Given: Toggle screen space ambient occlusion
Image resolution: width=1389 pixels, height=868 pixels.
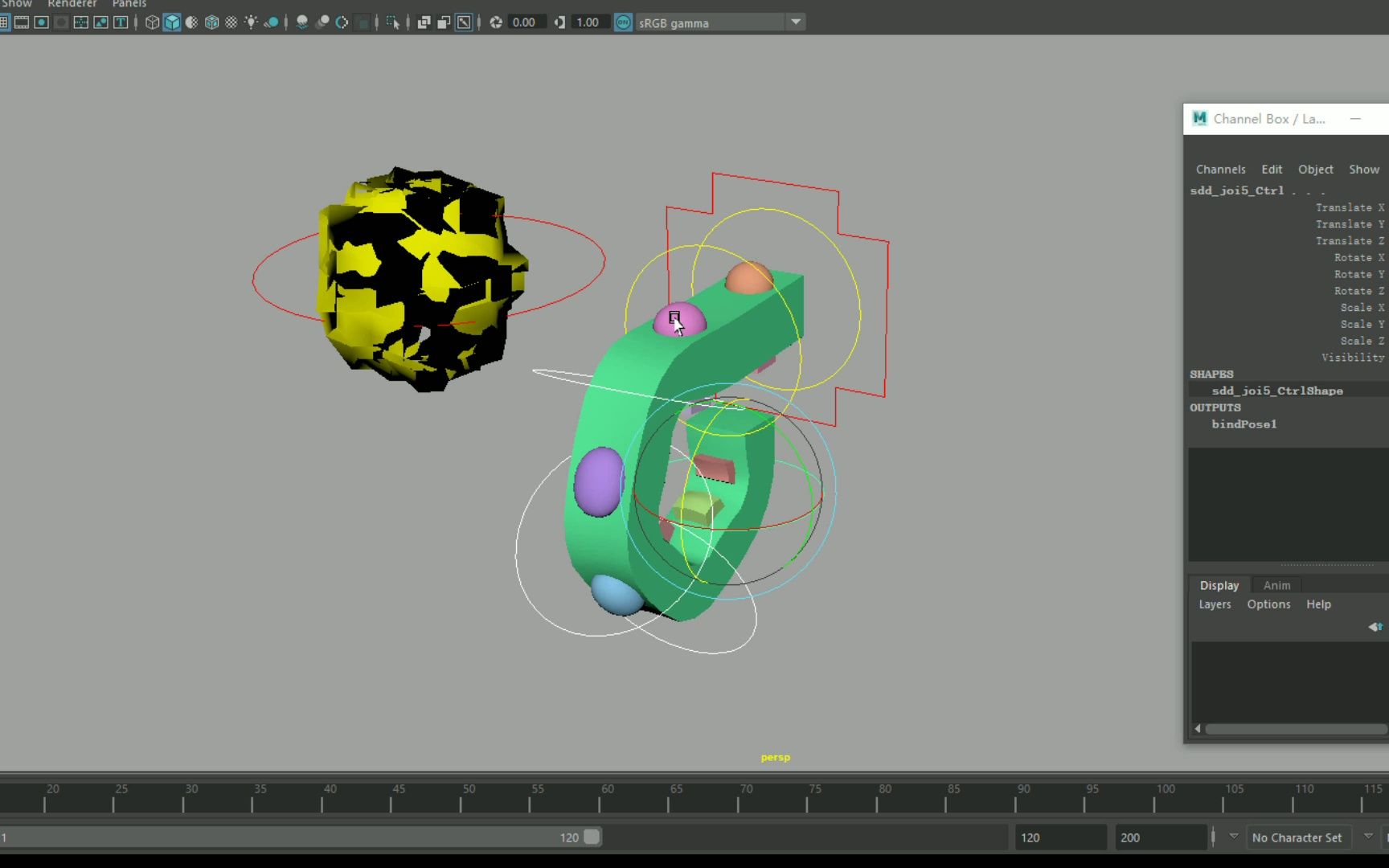Looking at the screenshot, I should pyautogui.click(x=302, y=23).
